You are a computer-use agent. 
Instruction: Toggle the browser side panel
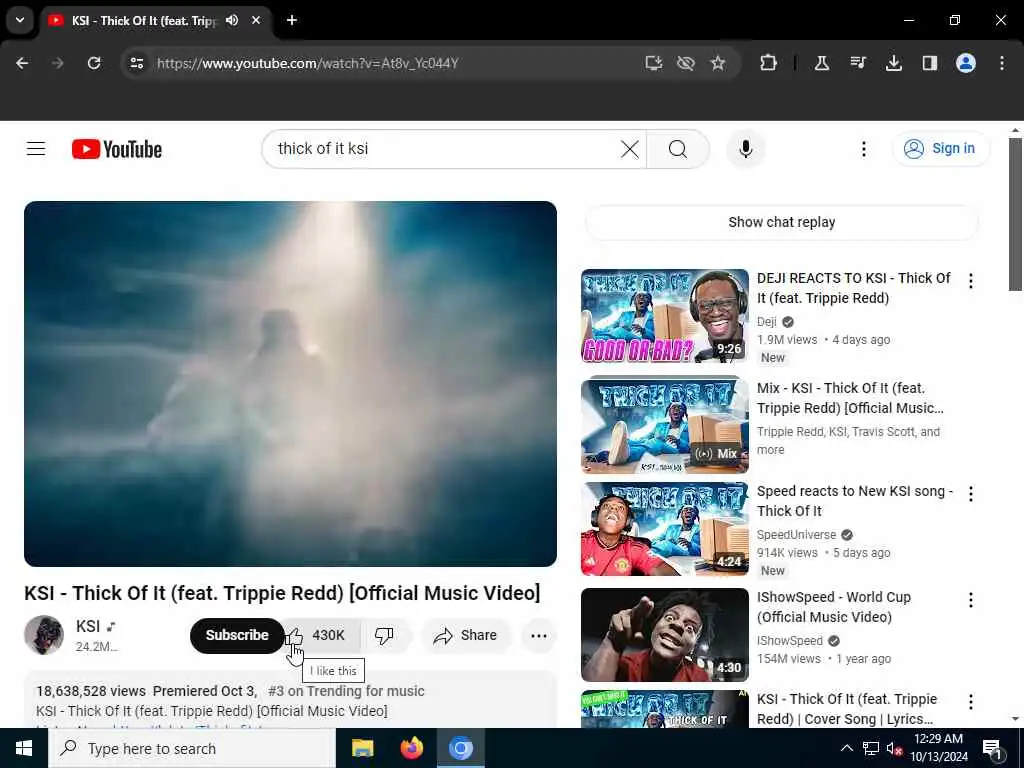(929, 63)
